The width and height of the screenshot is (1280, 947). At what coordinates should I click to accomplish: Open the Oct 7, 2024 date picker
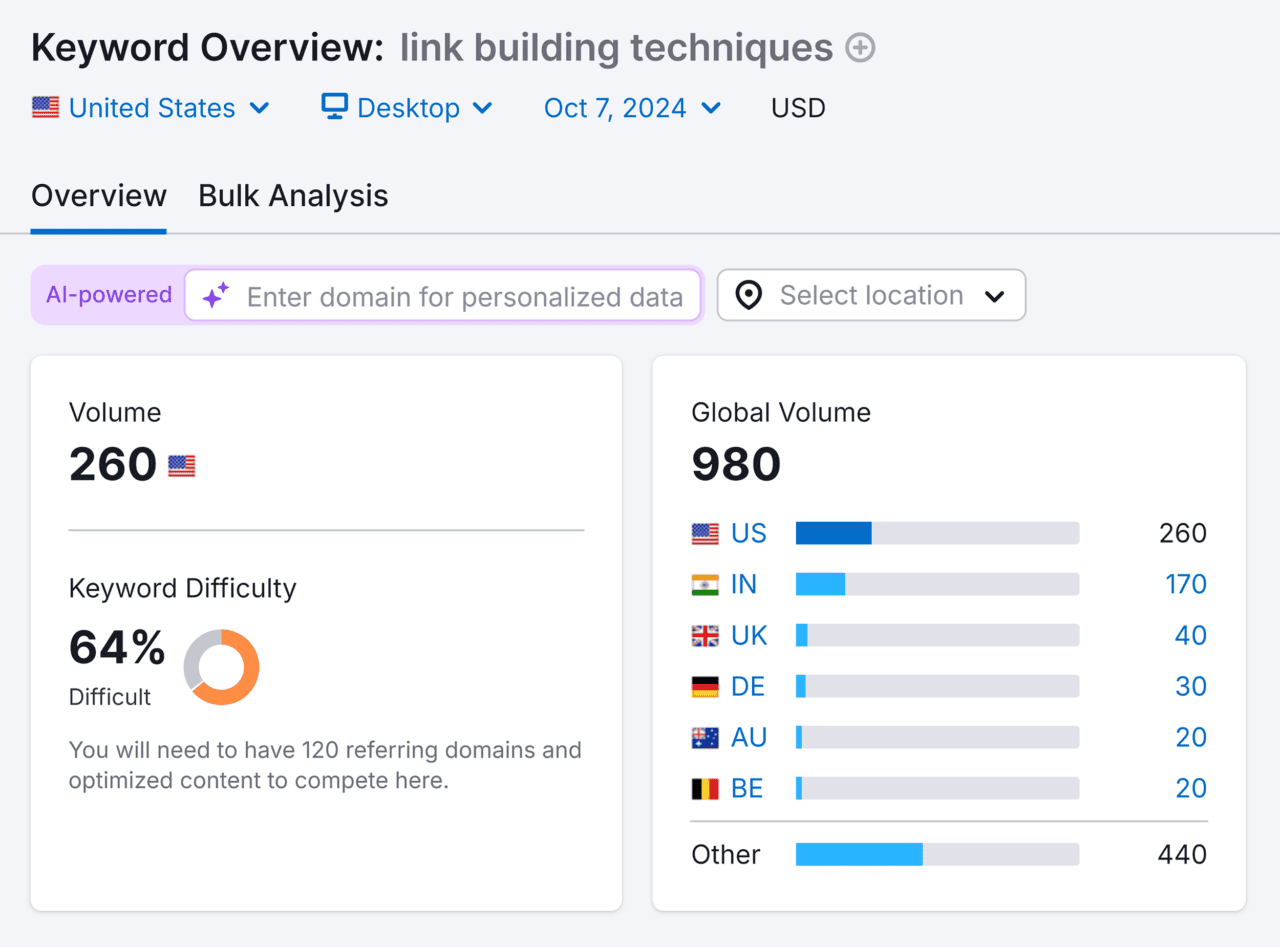point(711,107)
